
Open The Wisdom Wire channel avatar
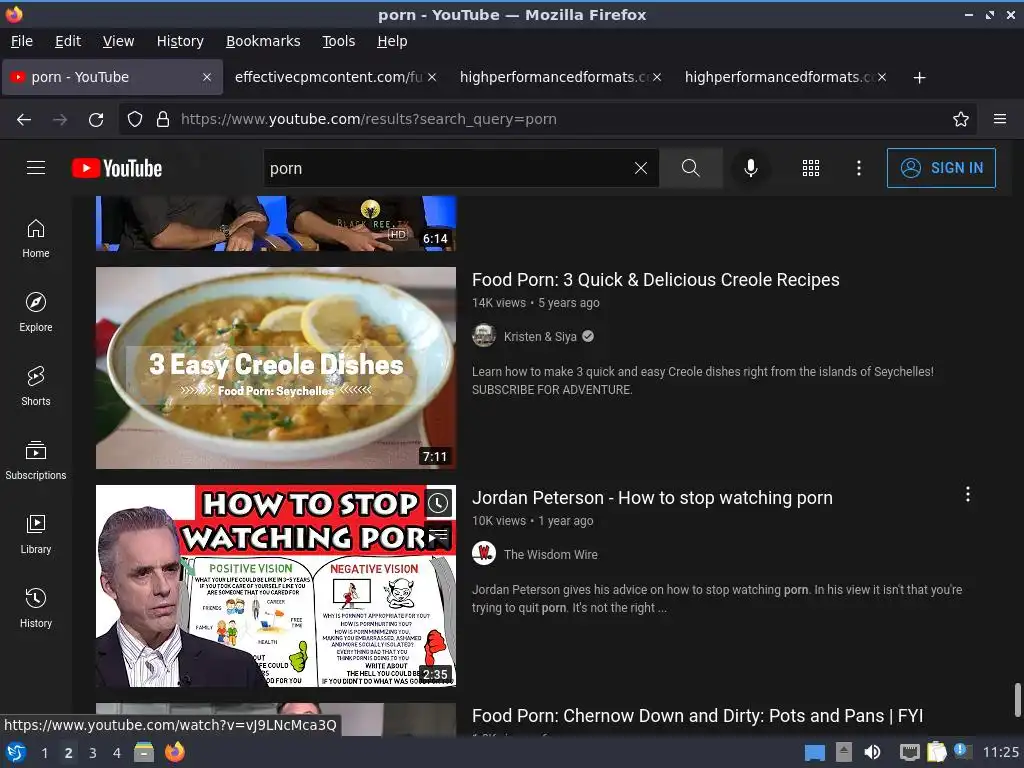[484, 554]
